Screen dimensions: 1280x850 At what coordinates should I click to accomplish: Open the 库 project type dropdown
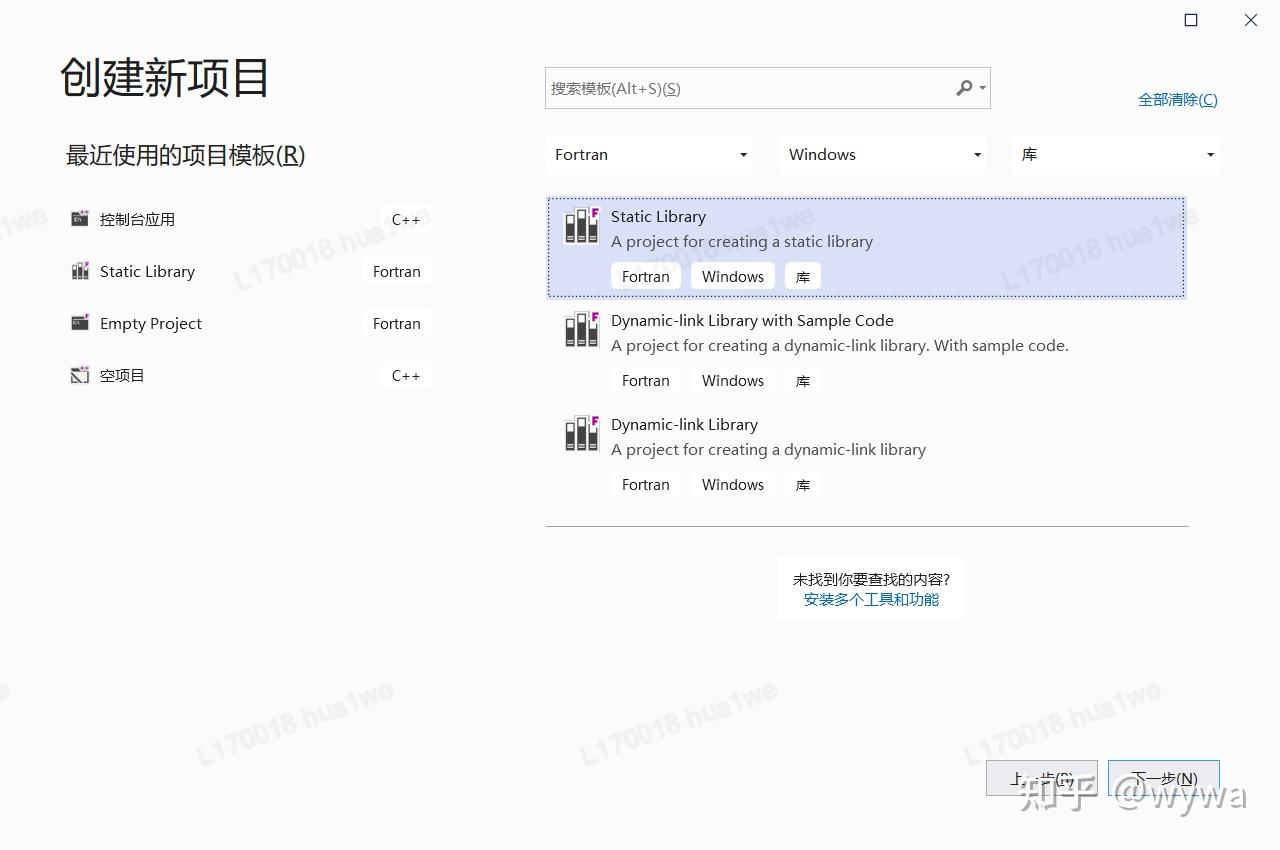(1115, 154)
